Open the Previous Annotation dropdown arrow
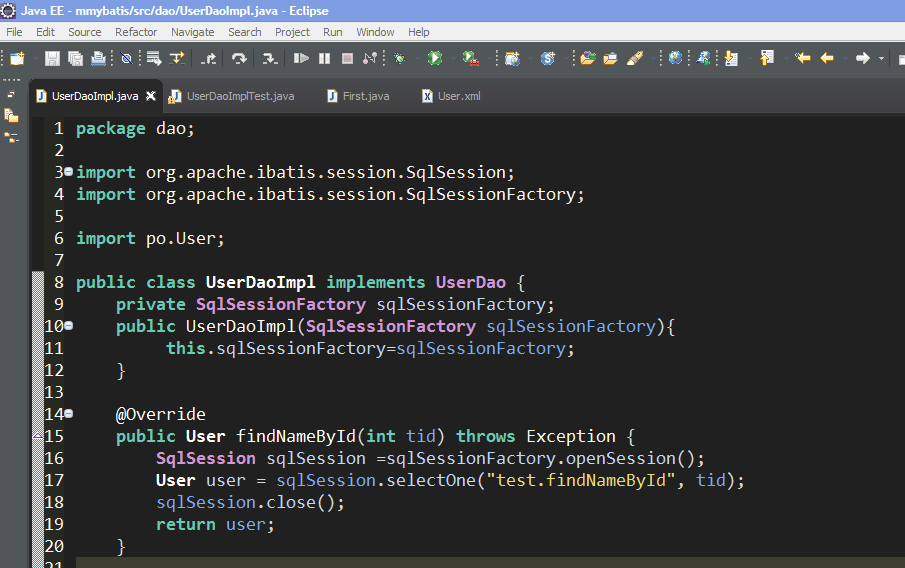 (785, 58)
